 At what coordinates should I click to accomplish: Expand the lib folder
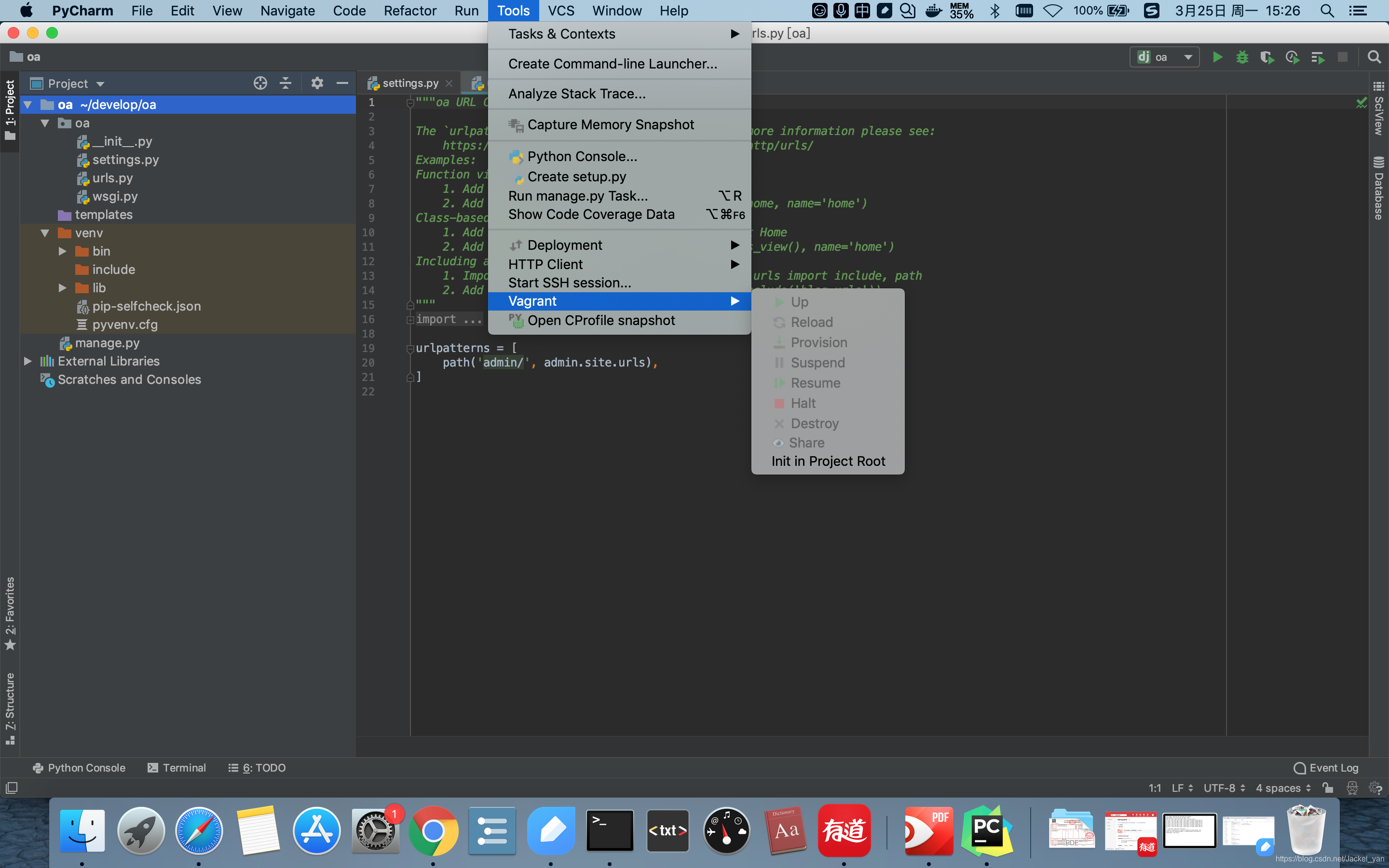(x=62, y=288)
